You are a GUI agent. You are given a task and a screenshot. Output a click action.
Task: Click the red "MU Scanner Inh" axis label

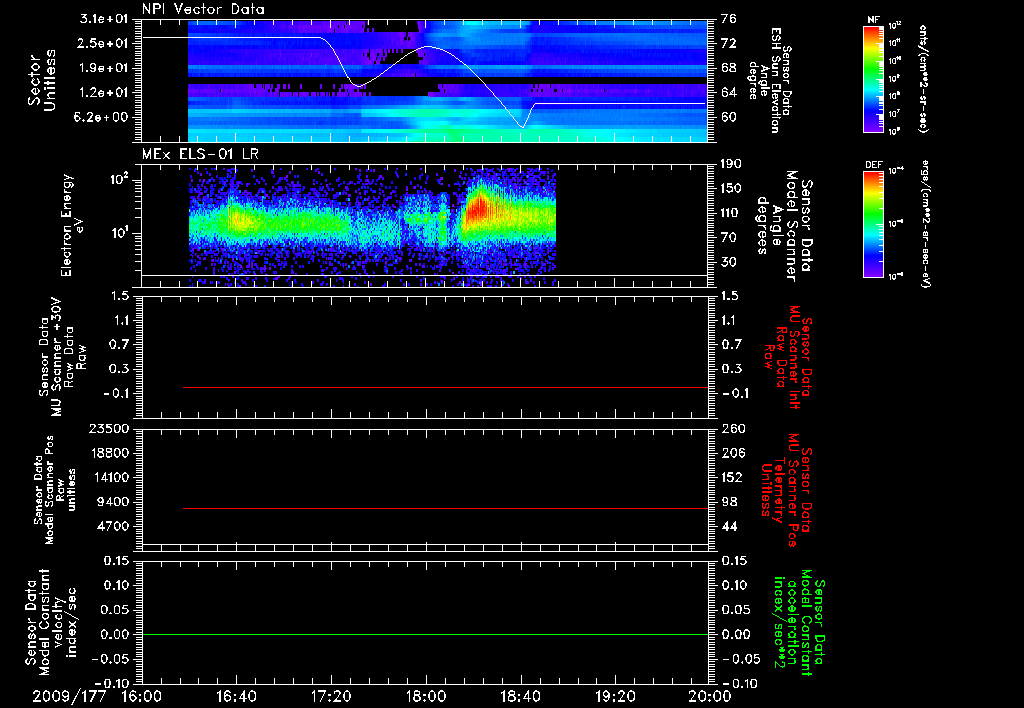(787, 357)
